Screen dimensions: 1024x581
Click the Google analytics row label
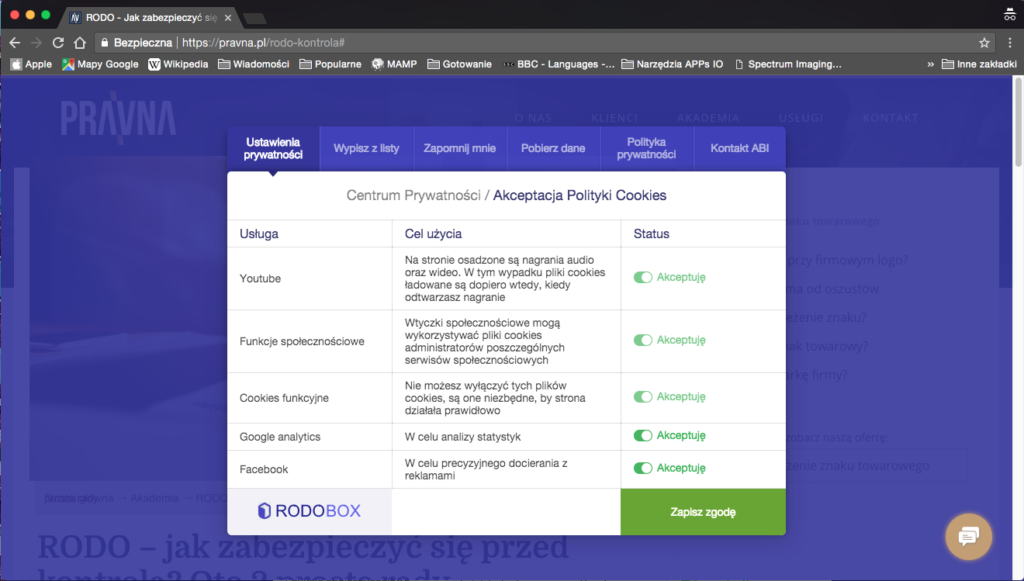pyautogui.click(x=280, y=437)
